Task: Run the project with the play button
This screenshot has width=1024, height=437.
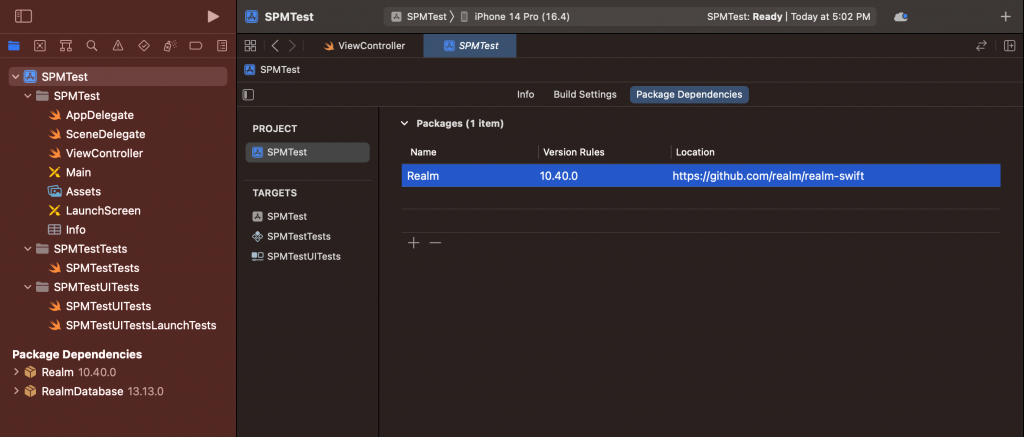Action: coord(212,16)
